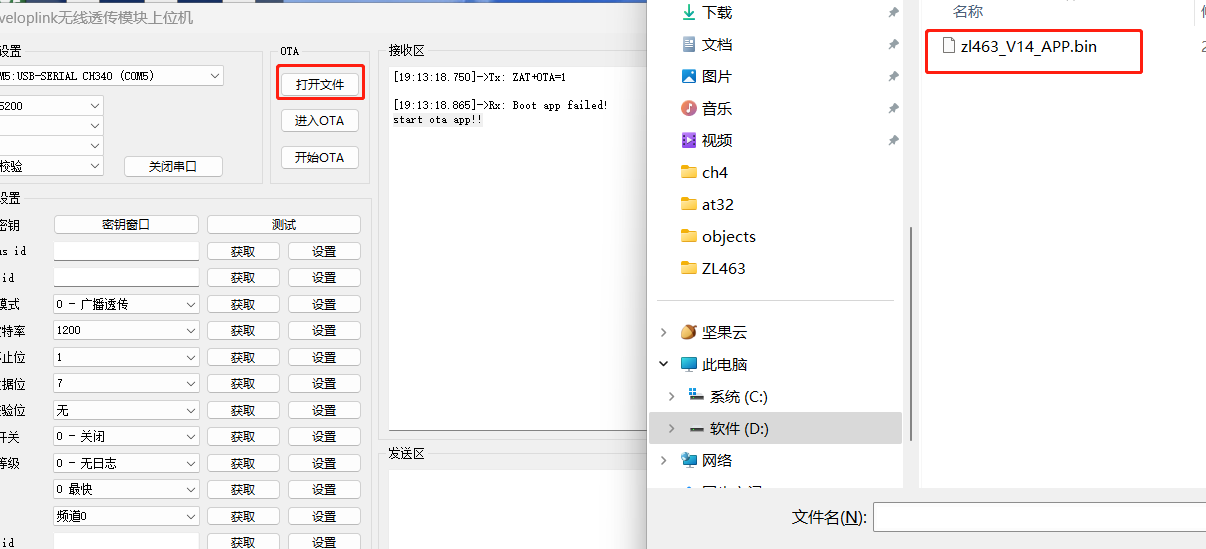Open the 下载 downloads folder
Image resolution: width=1206 pixels, height=549 pixels.
(x=716, y=12)
